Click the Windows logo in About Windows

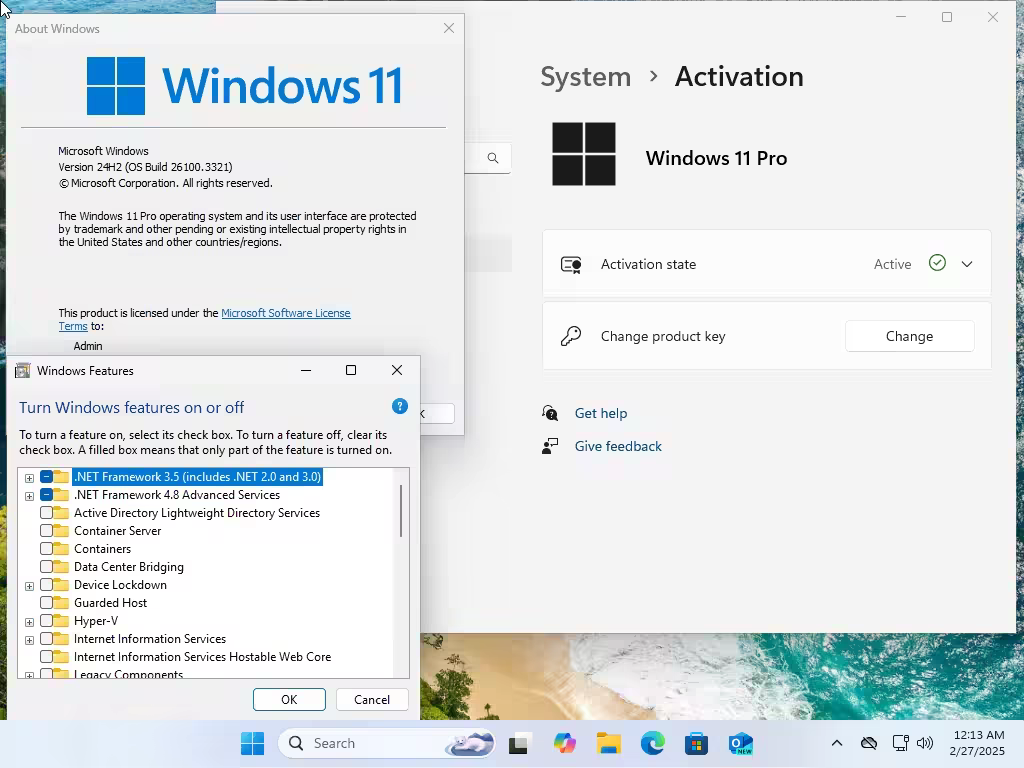[116, 86]
